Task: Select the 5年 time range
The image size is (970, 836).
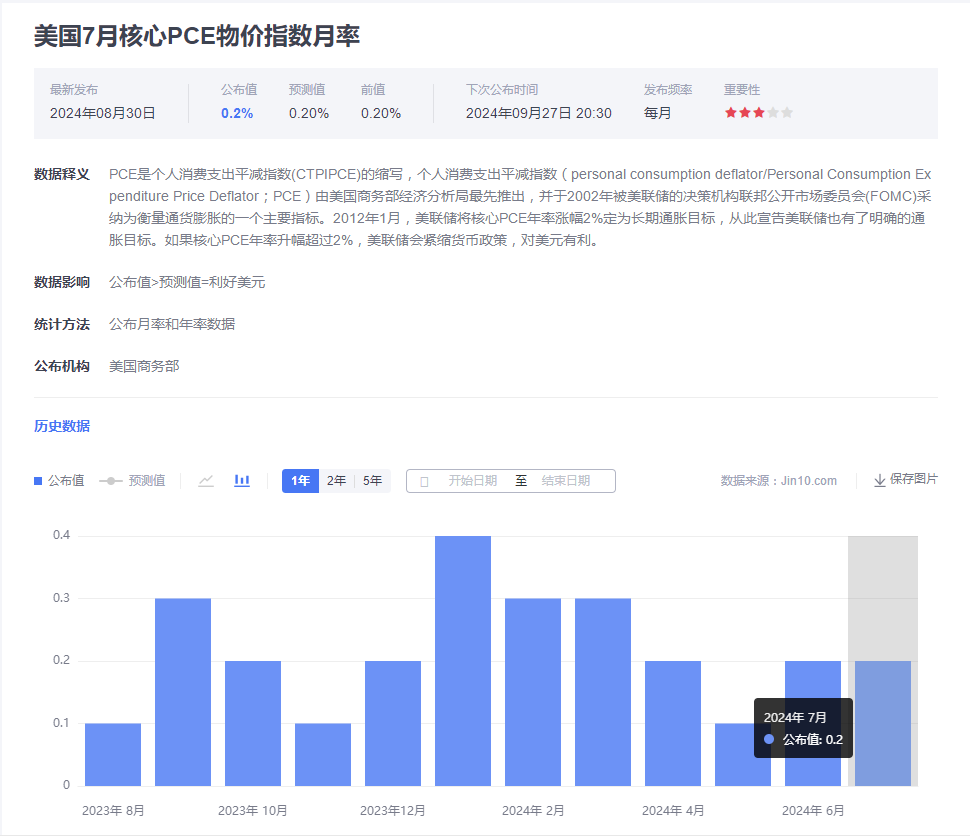Action: [x=372, y=481]
